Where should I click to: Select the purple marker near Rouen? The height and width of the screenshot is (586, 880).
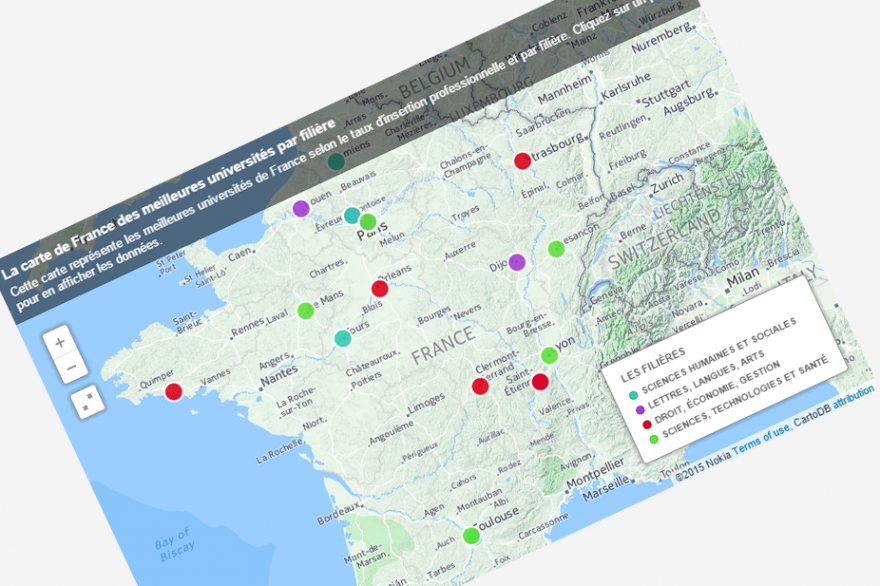pyautogui.click(x=300, y=208)
